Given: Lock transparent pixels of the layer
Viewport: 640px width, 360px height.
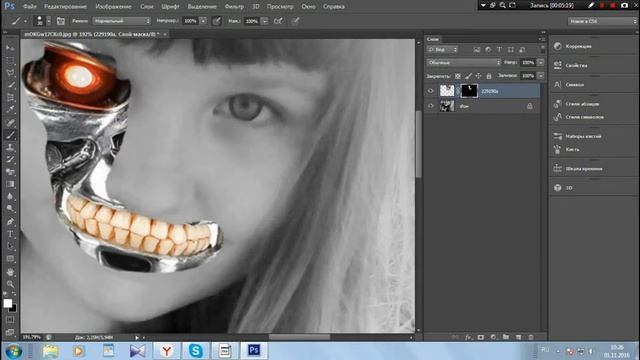Looking at the screenshot, I should pyautogui.click(x=458, y=76).
